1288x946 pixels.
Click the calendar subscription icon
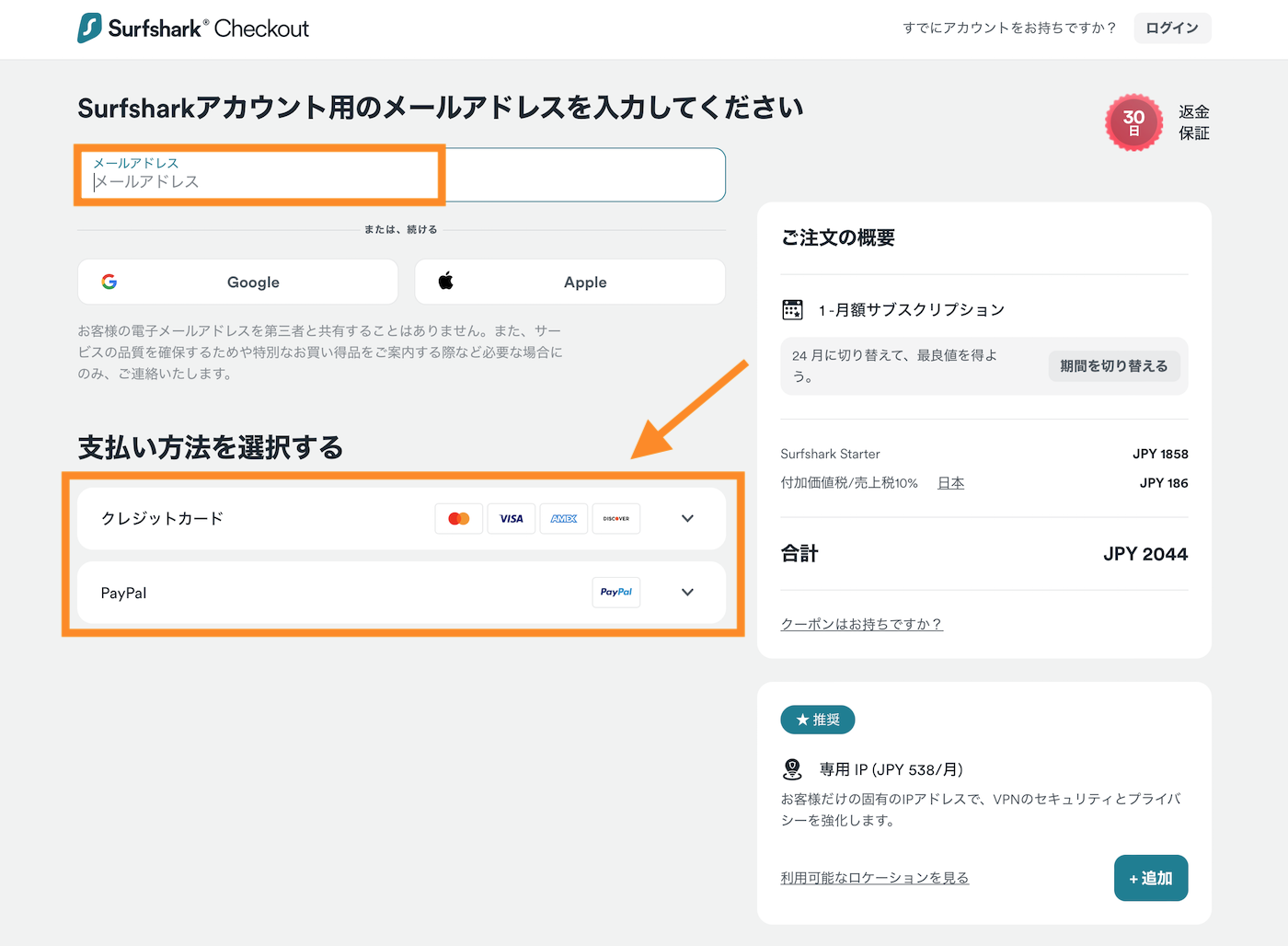[792, 309]
